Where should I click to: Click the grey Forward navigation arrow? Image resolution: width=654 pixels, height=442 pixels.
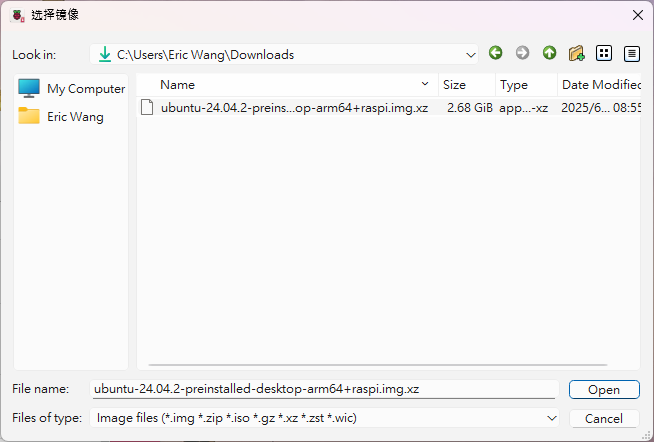pos(522,53)
